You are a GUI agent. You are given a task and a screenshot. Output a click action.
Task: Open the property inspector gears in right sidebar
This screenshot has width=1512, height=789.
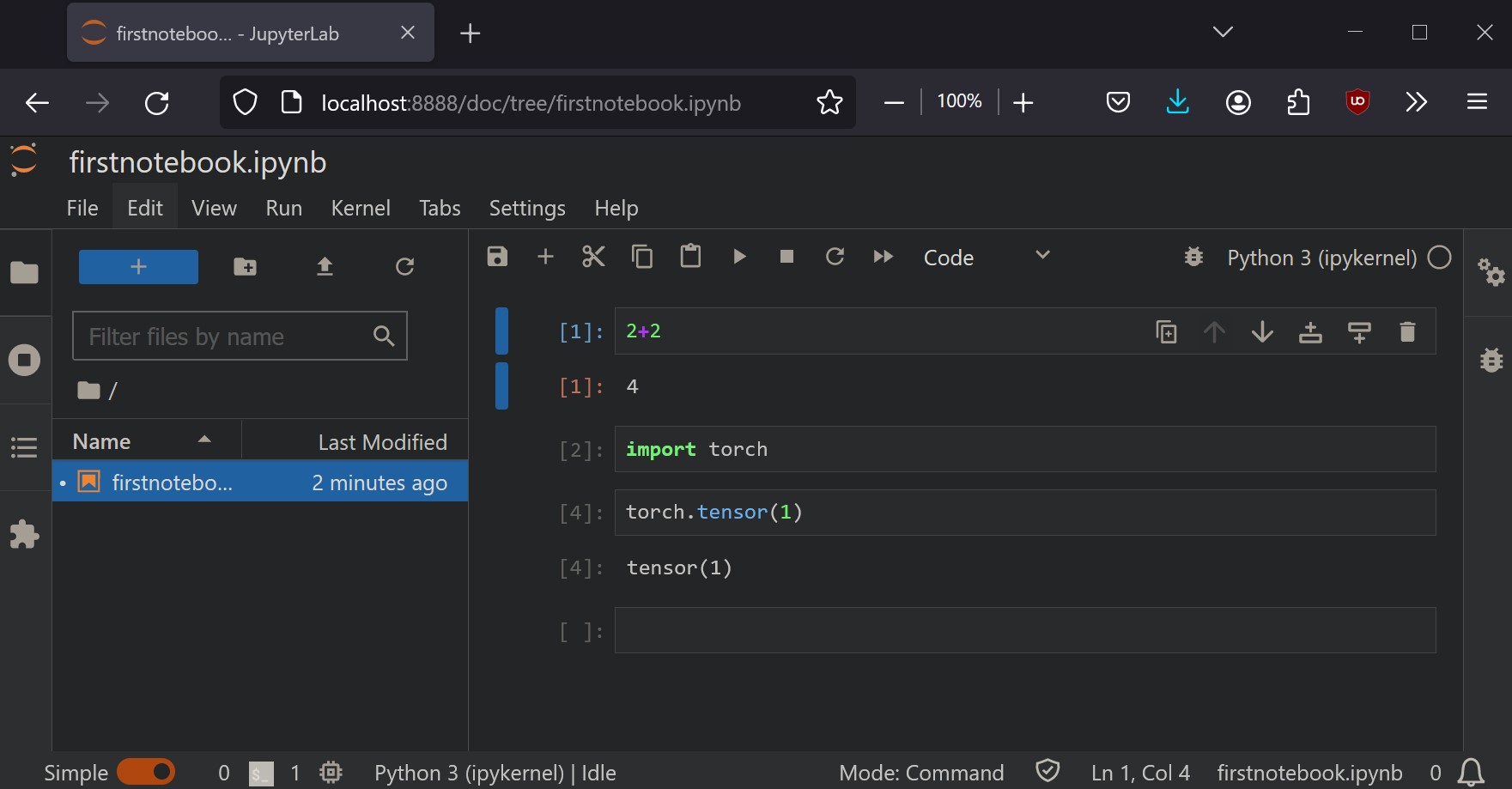1491,273
